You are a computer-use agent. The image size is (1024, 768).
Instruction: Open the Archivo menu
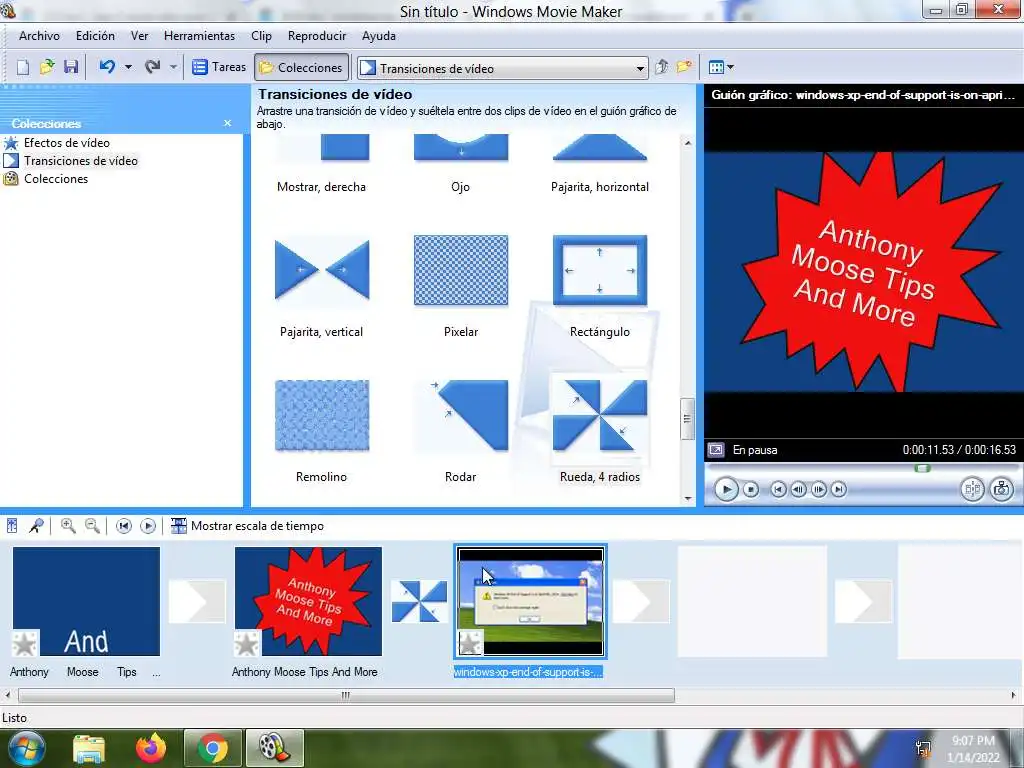click(x=39, y=36)
